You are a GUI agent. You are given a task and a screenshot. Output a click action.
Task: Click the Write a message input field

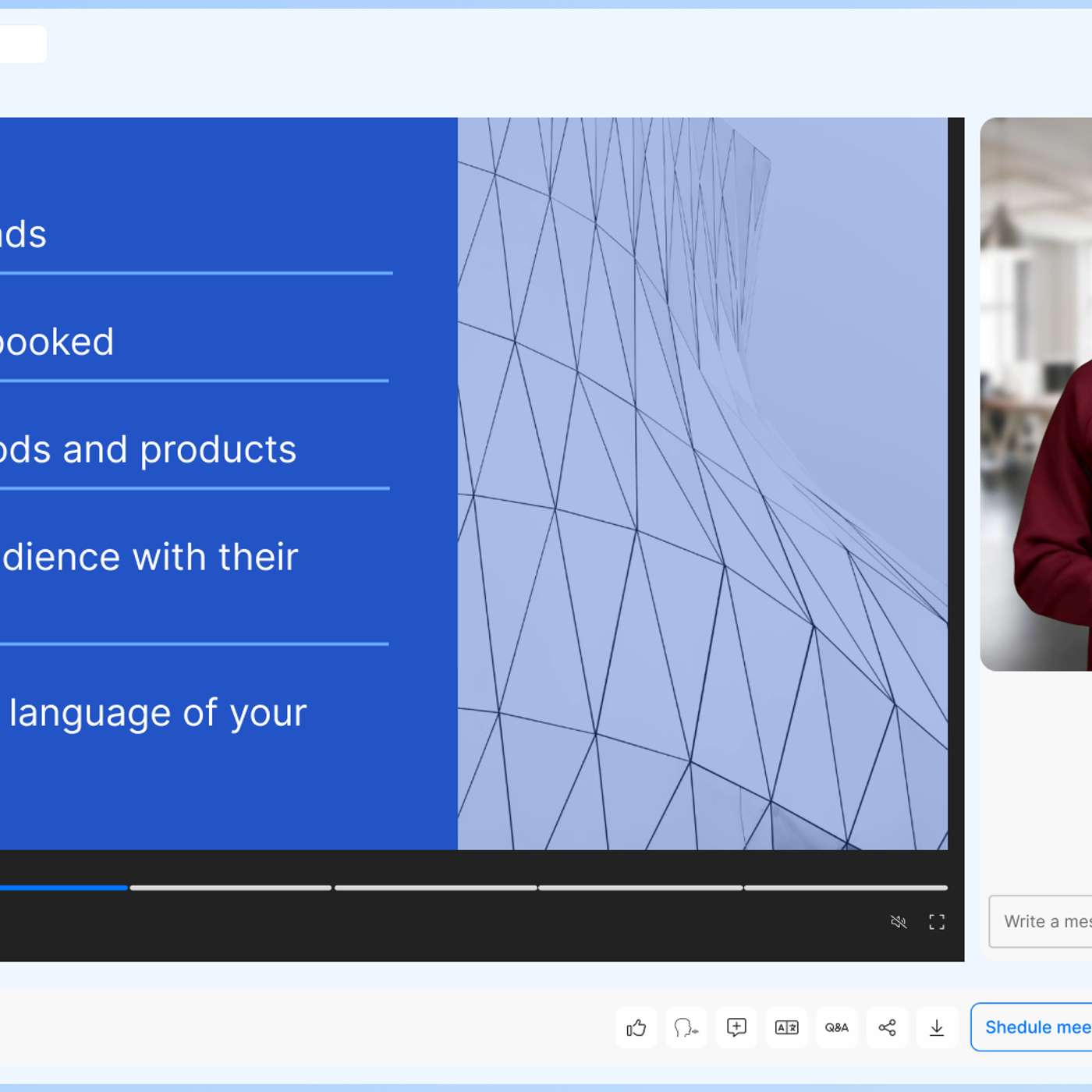1041,922
